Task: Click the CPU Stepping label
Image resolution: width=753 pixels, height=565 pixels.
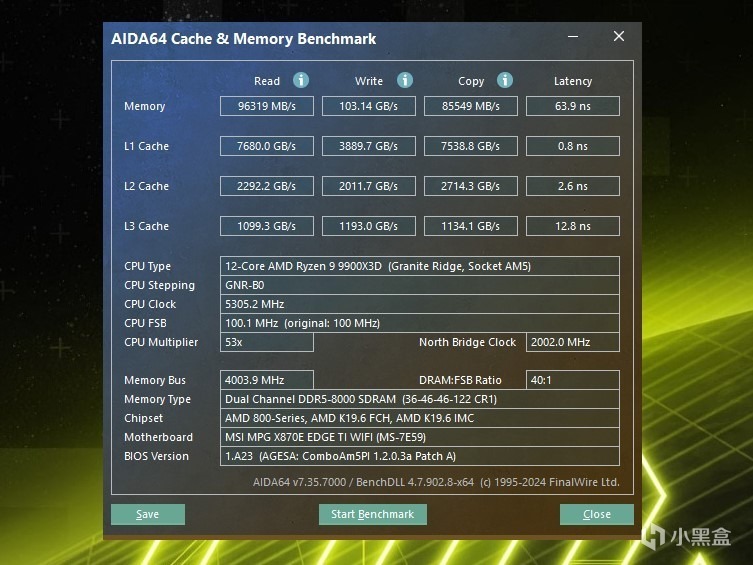Action: click(x=159, y=286)
